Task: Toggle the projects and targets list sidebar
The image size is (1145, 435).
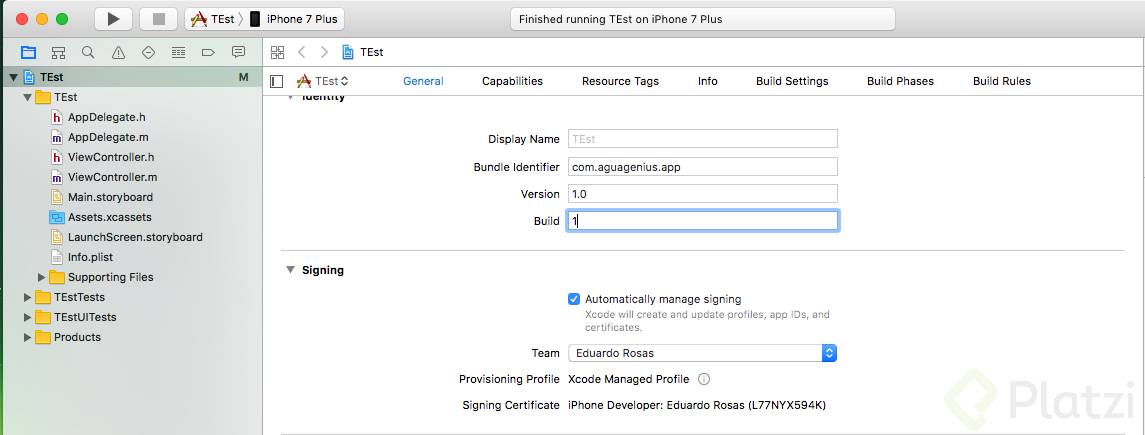Action: [x=277, y=82]
